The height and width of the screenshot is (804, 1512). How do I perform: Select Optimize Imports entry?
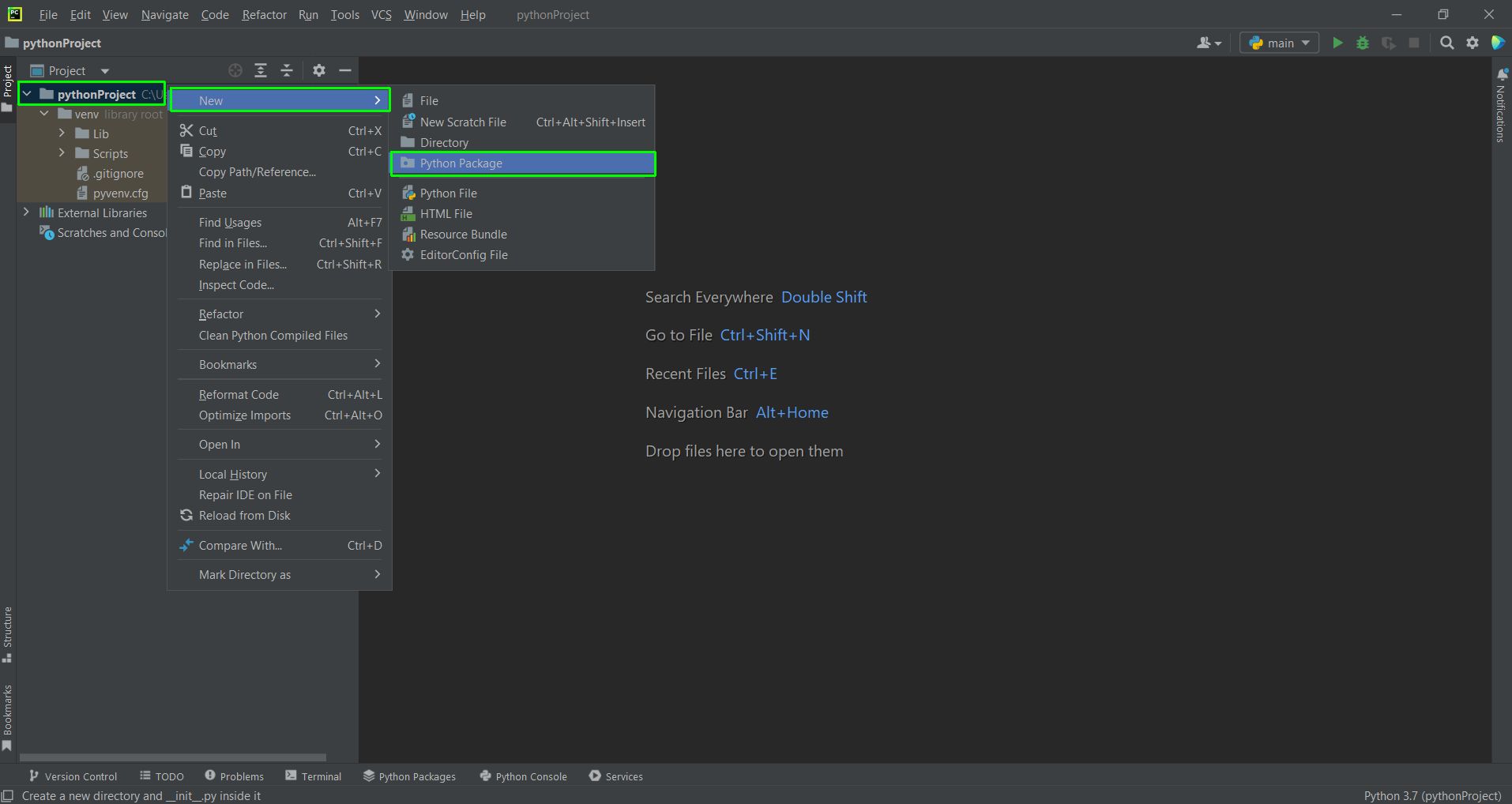tap(280, 415)
